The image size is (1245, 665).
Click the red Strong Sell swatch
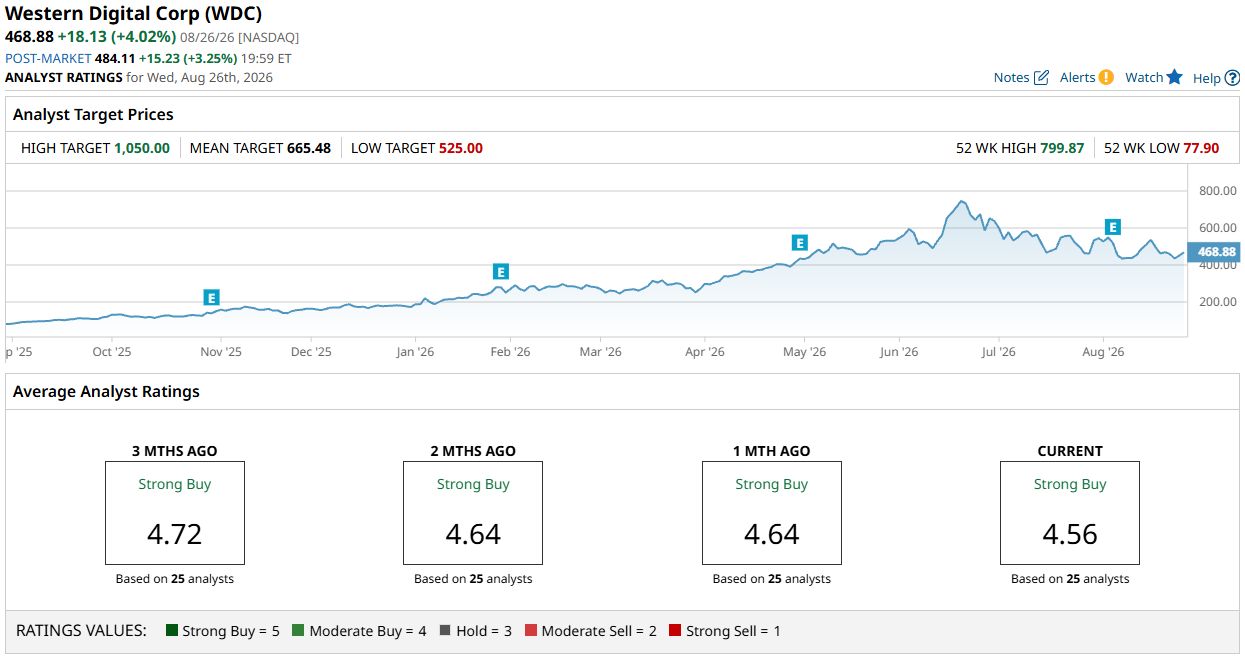675,631
